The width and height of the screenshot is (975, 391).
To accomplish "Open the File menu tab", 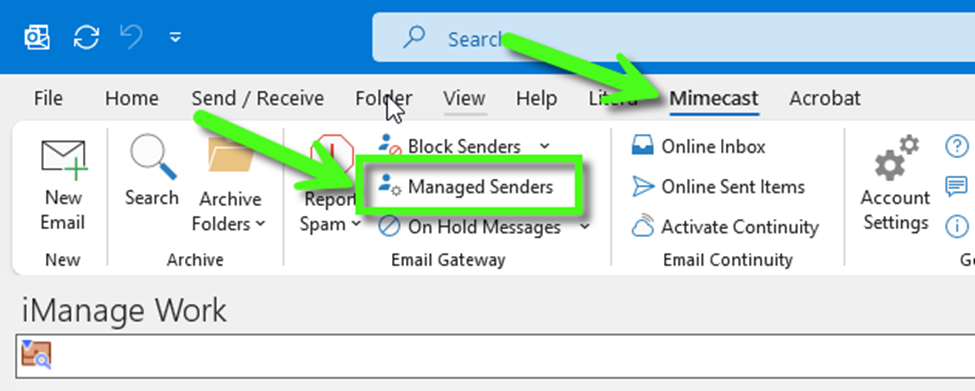I will [x=49, y=98].
